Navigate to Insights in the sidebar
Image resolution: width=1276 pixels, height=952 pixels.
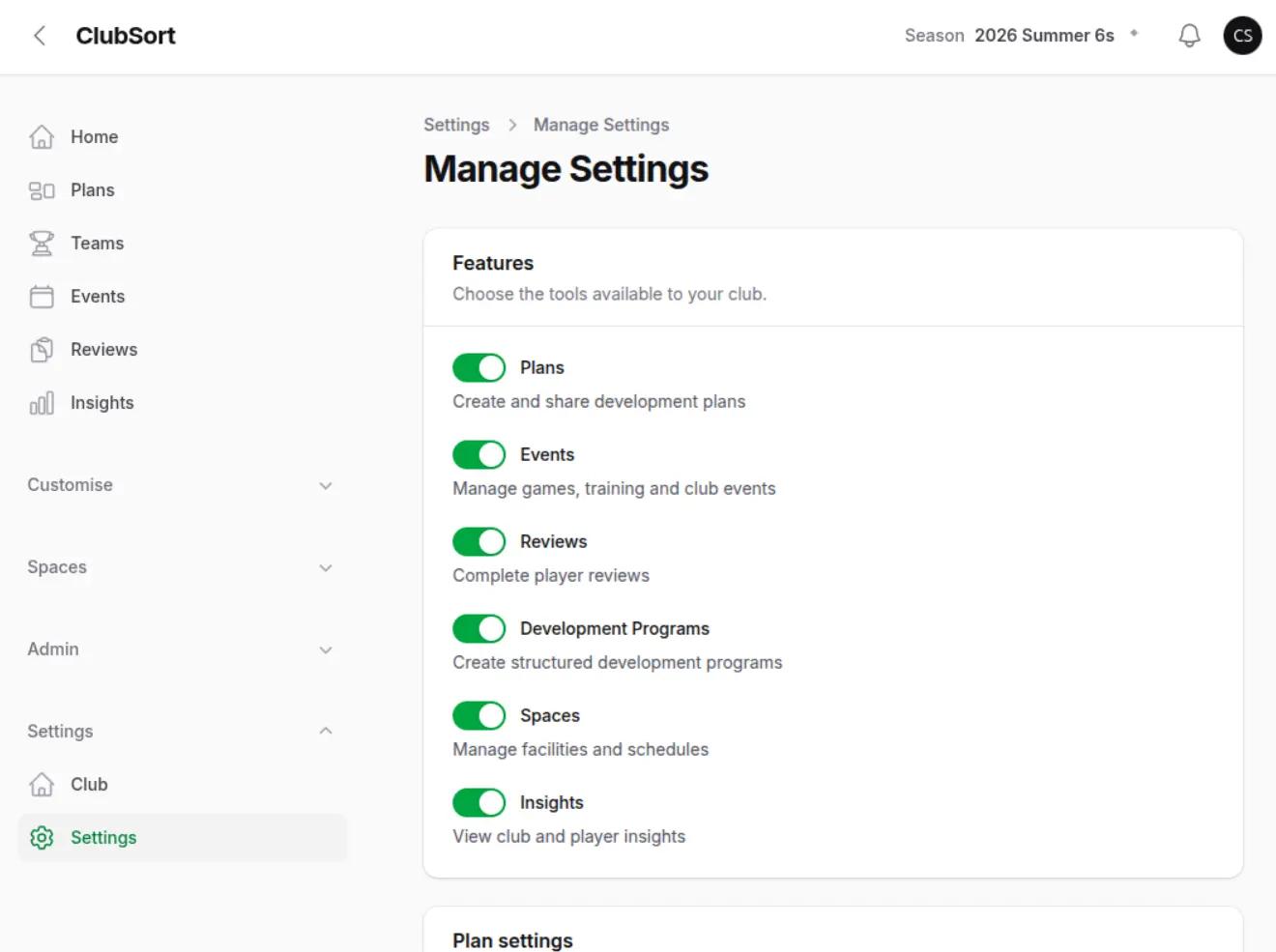coord(182,403)
